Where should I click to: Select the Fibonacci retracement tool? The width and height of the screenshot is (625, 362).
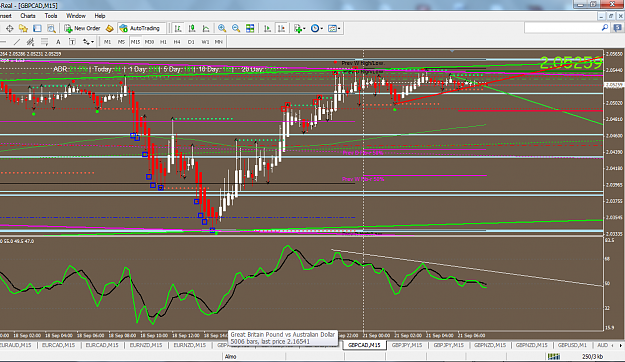point(44,42)
